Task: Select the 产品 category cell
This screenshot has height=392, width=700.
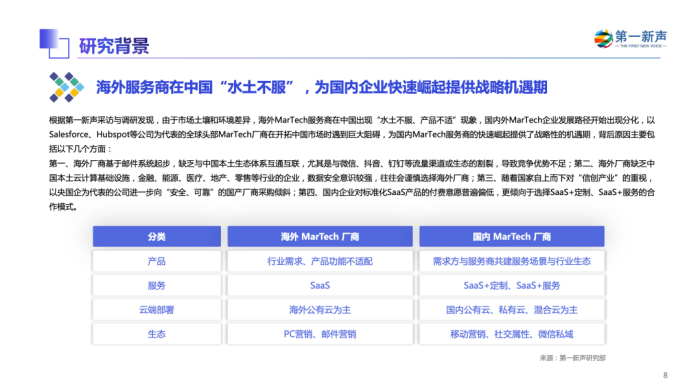Action: (x=157, y=261)
